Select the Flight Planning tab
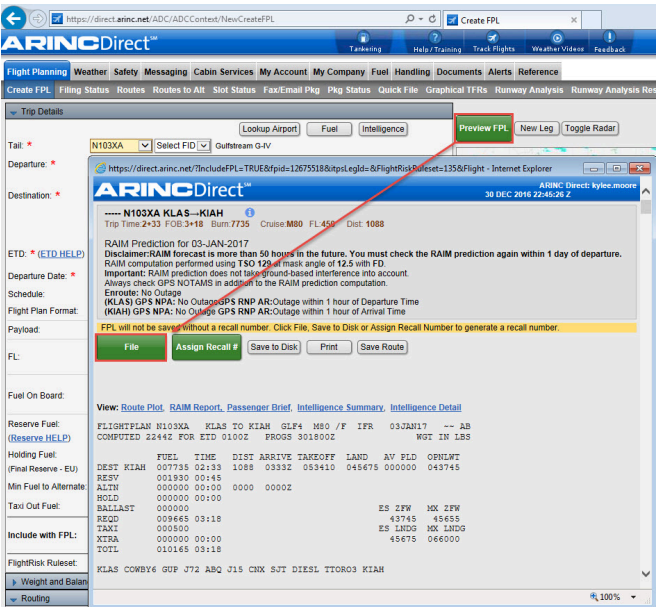The height and width of the screenshot is (607, 657). [37, 72]
